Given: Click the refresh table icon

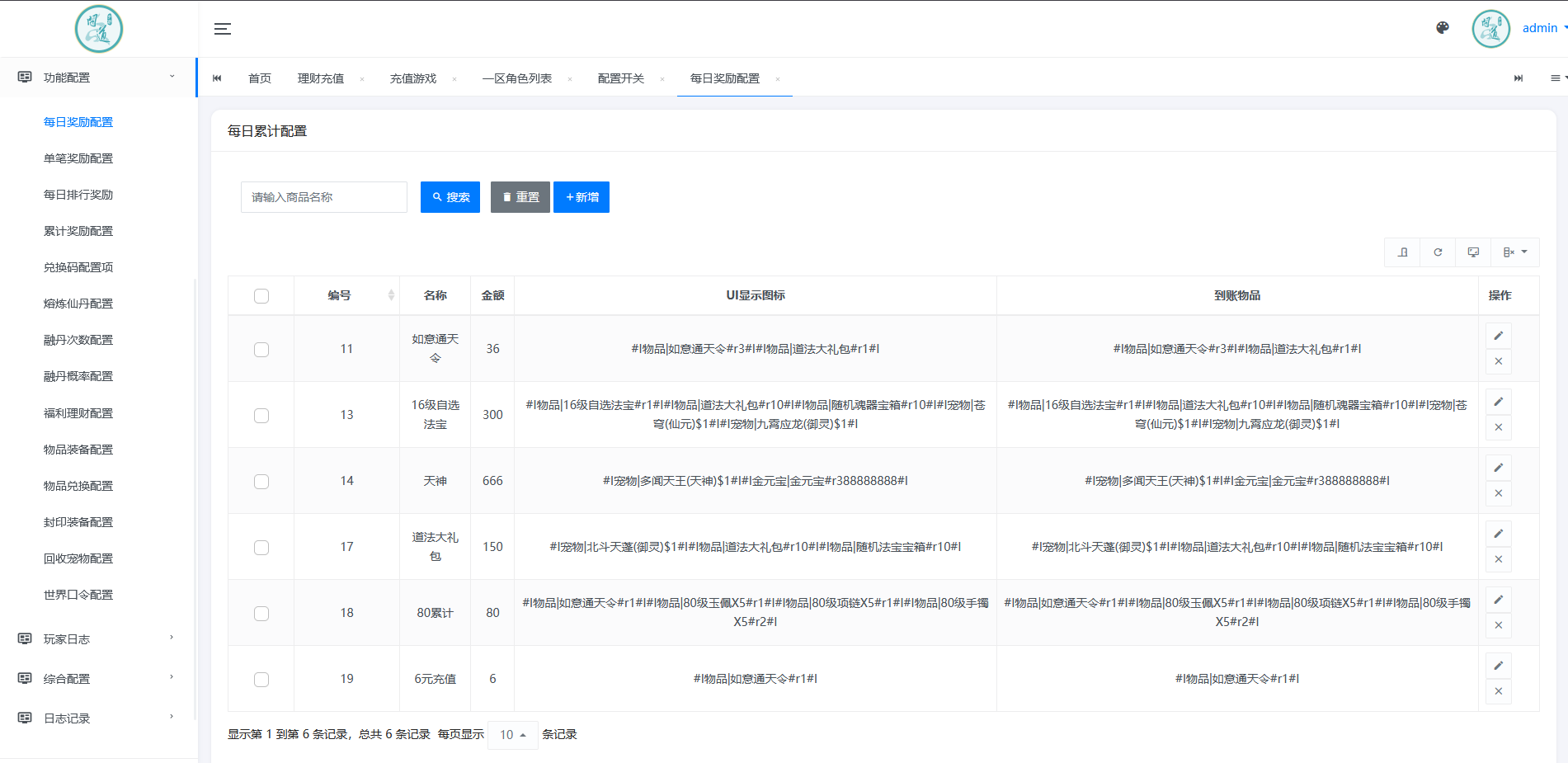Looking at the screenshot, I should pyautogui.click(x=1438, y=252).
